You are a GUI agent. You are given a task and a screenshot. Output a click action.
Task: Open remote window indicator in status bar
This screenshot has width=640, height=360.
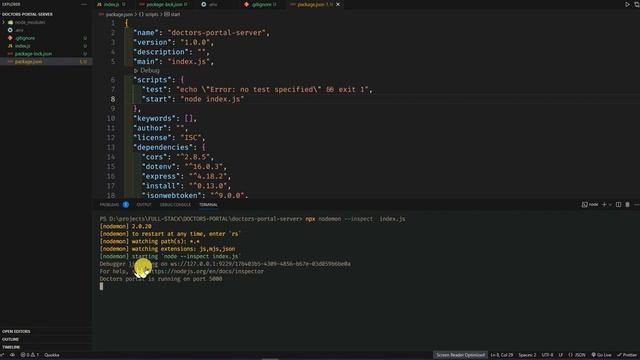coord(2,355)
